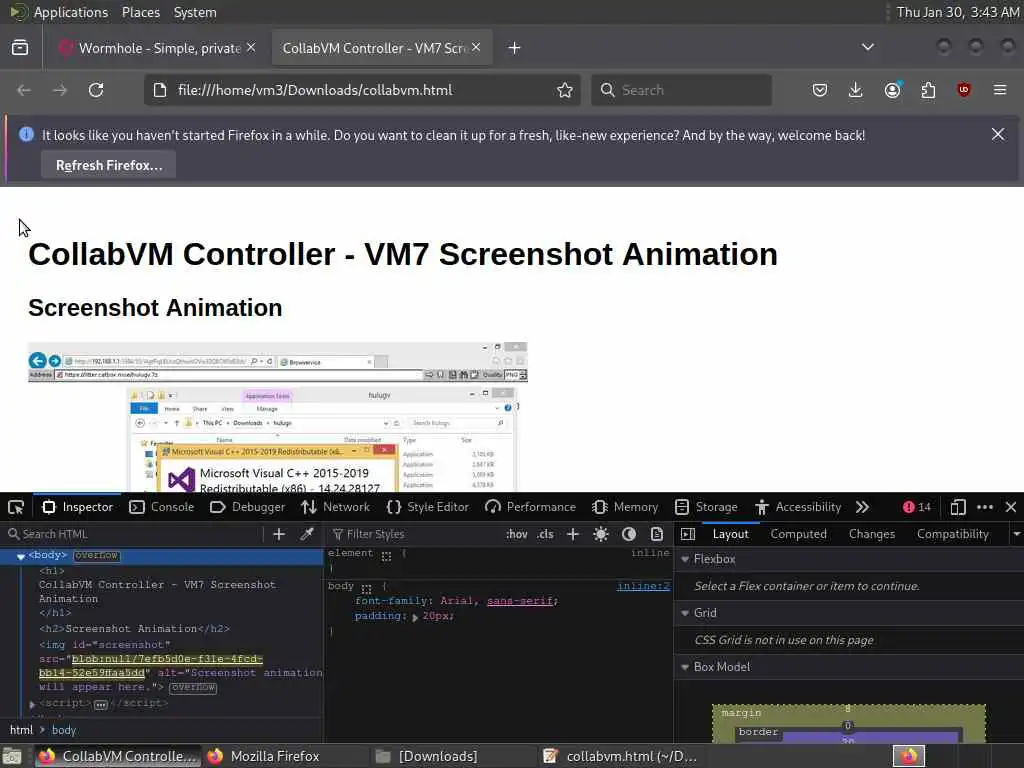
Task: Add new node in HTML inspector
Action: click(x=279, y=534)
